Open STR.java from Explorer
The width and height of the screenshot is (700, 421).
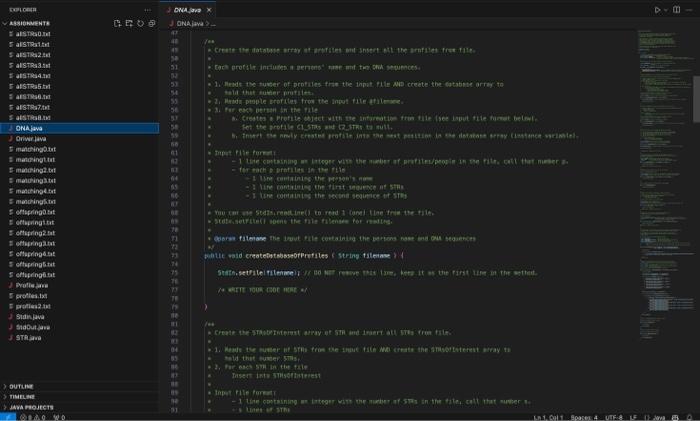[79, 338]
